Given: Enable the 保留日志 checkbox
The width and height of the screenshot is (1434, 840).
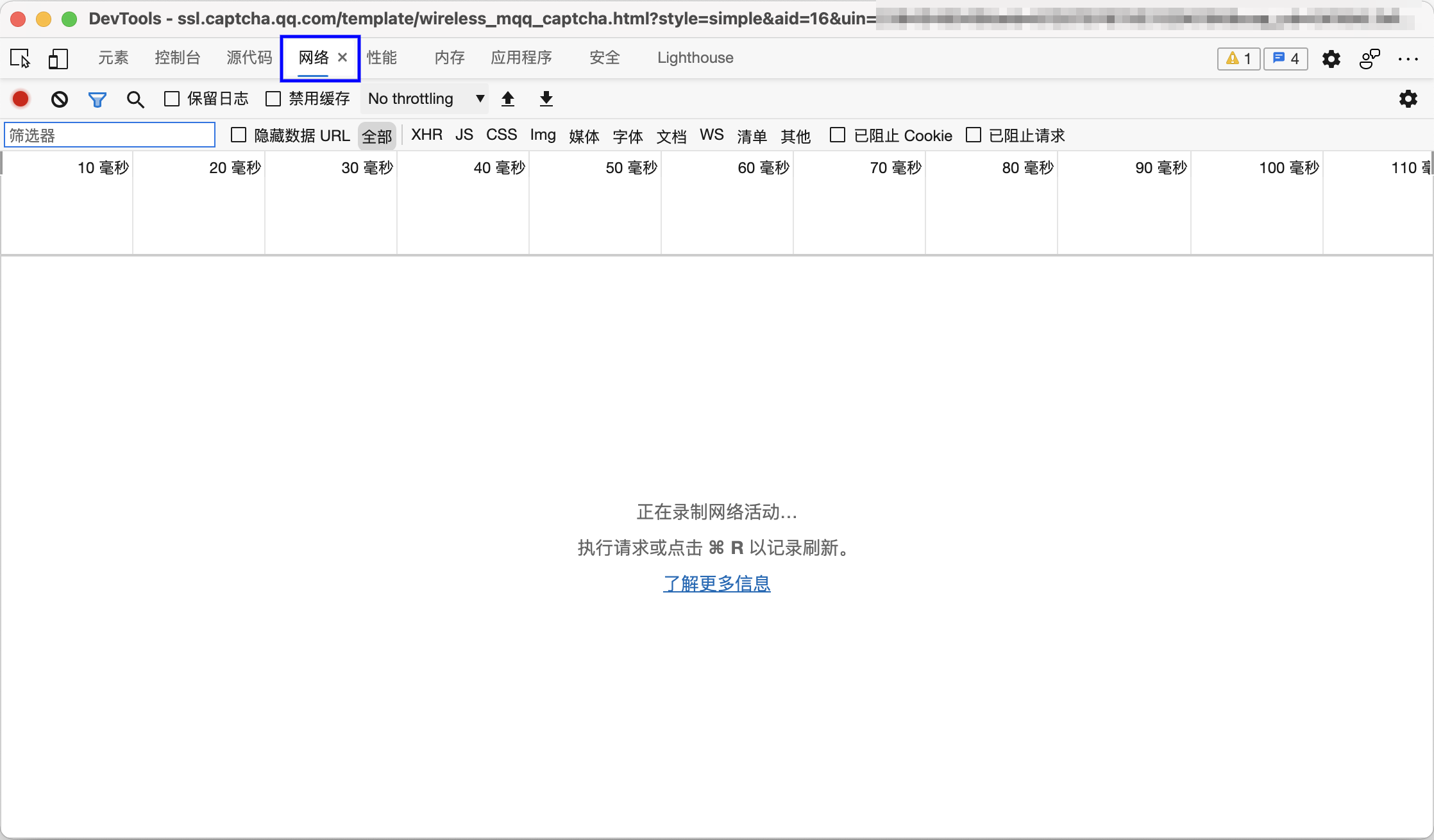Looking at the screenshot, I should coord(172,99).
